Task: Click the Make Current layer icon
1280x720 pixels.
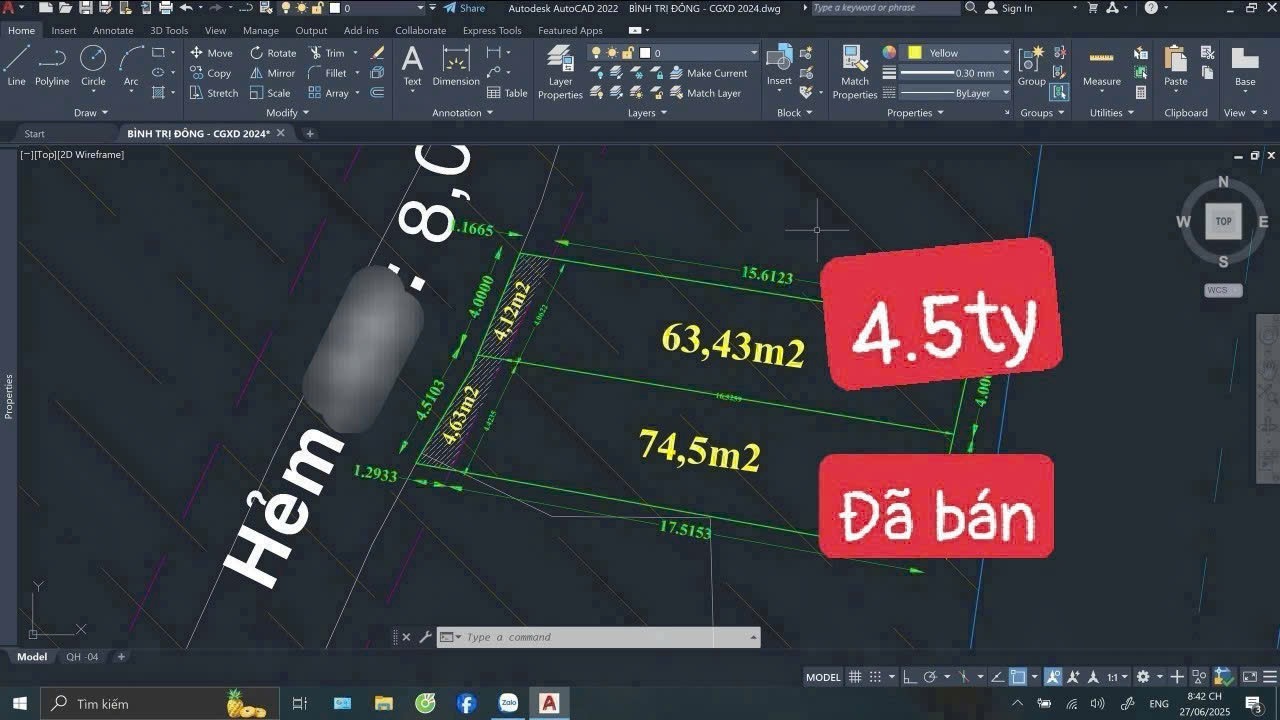Action: 674,72
